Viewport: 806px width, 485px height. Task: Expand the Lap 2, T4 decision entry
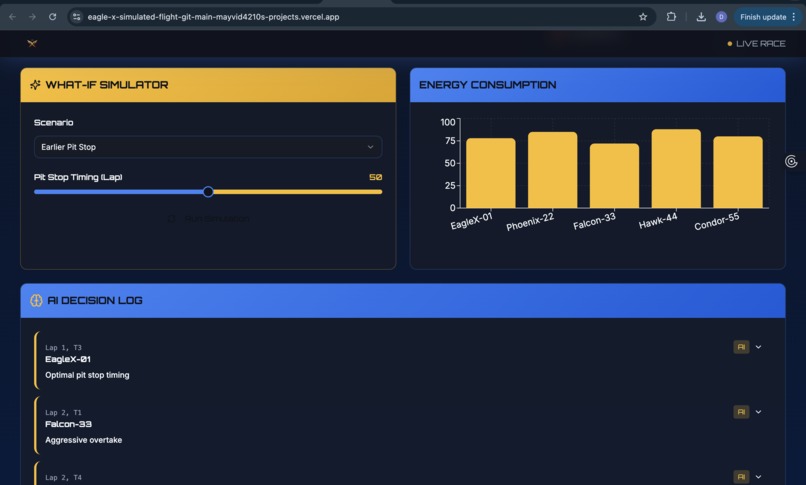coord(758,477)
